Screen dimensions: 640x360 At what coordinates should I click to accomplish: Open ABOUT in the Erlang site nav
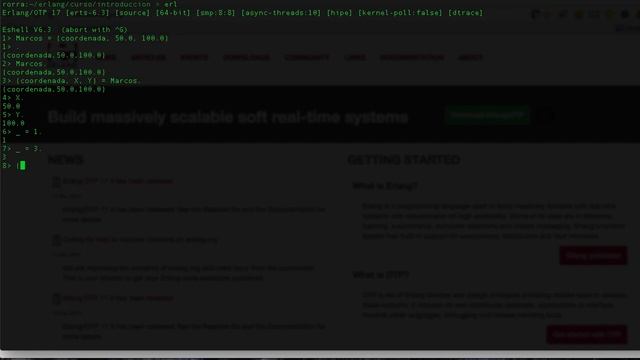471,58
